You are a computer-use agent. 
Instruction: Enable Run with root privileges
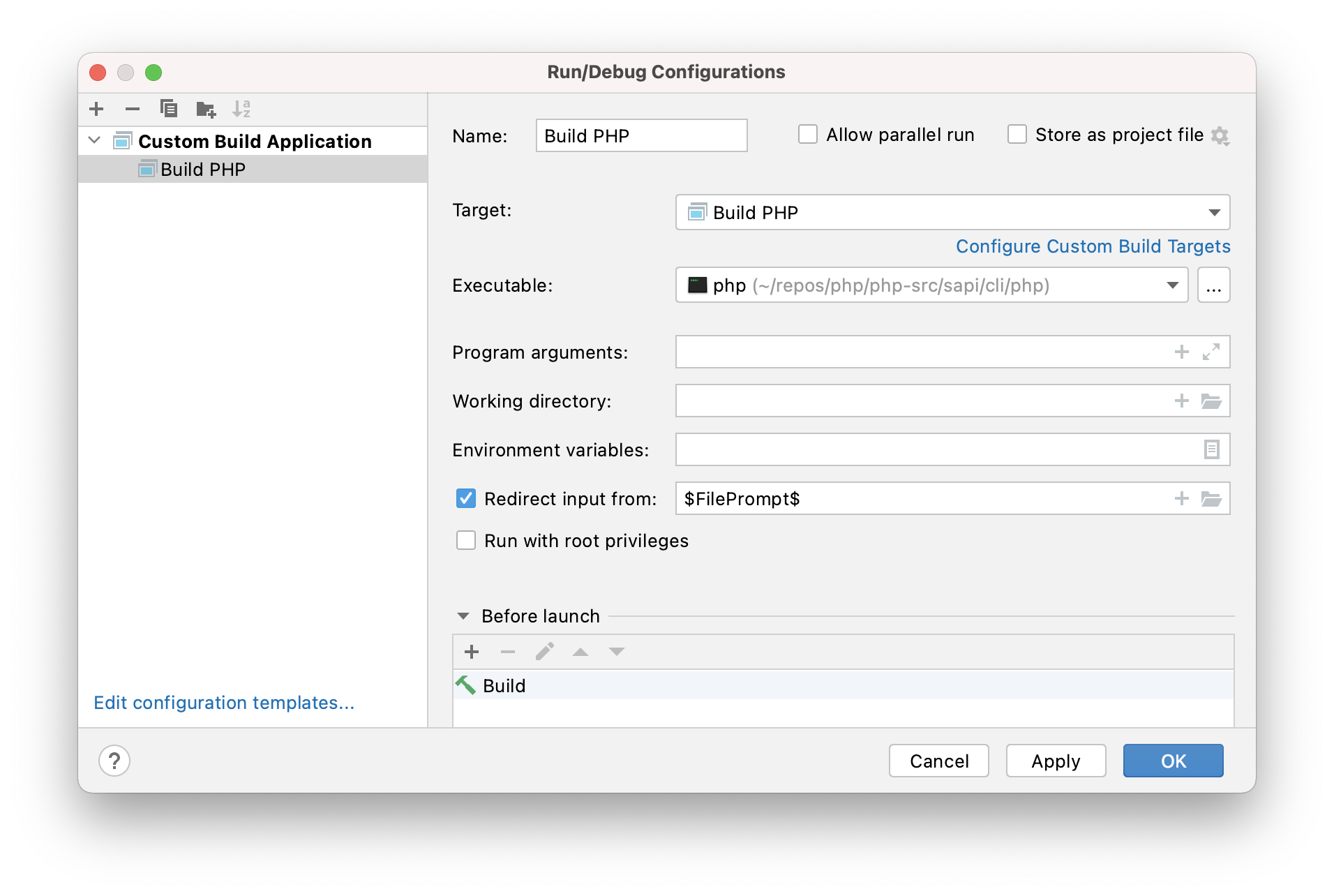coord(466,541)
